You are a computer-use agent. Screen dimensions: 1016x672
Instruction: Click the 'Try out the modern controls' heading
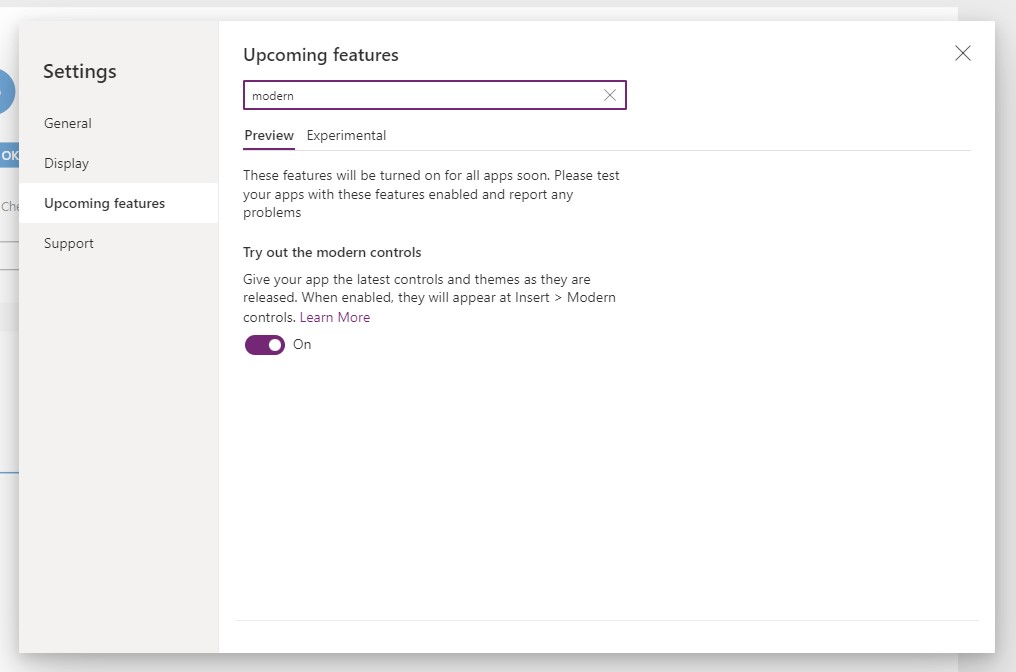pyautogui.click(x=332, y=252)
